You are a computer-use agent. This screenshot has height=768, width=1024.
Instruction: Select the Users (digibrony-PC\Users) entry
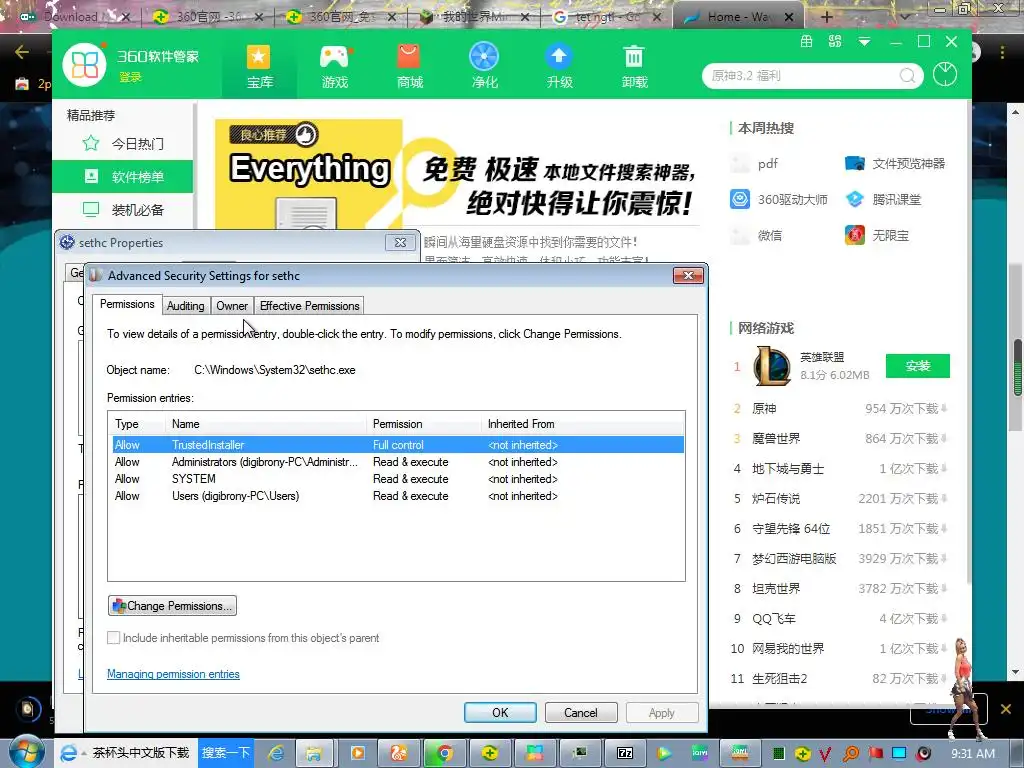(x=398, y=496)
